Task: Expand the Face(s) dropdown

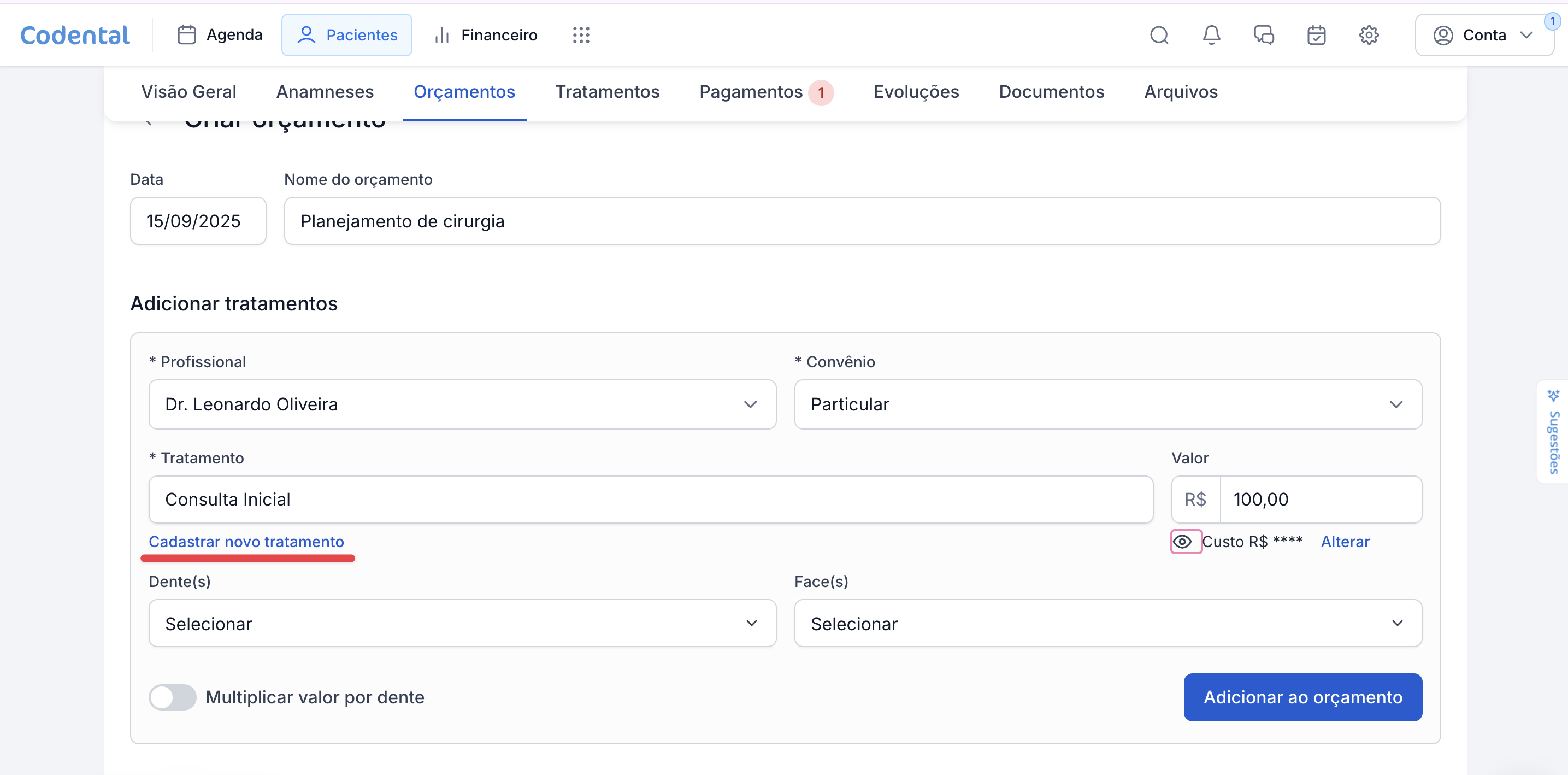Action: point(1107,624)
